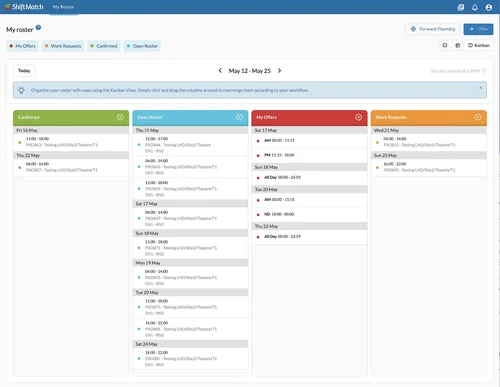Select the Open Roster column header
Image resolution: width=500 pixels, height=387 pixels.
[190, 118]
